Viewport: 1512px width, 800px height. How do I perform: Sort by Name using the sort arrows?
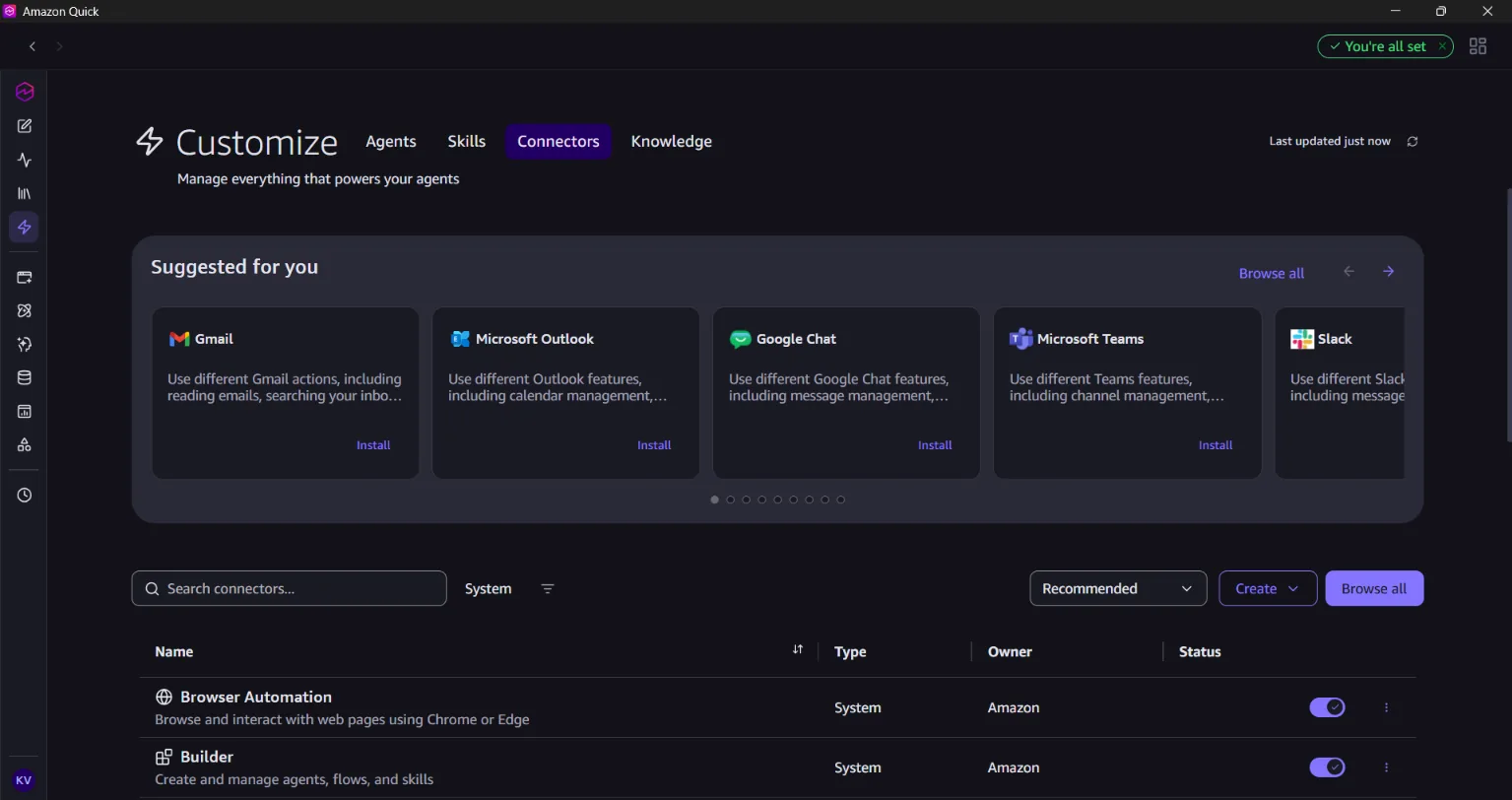click(798, 649)
